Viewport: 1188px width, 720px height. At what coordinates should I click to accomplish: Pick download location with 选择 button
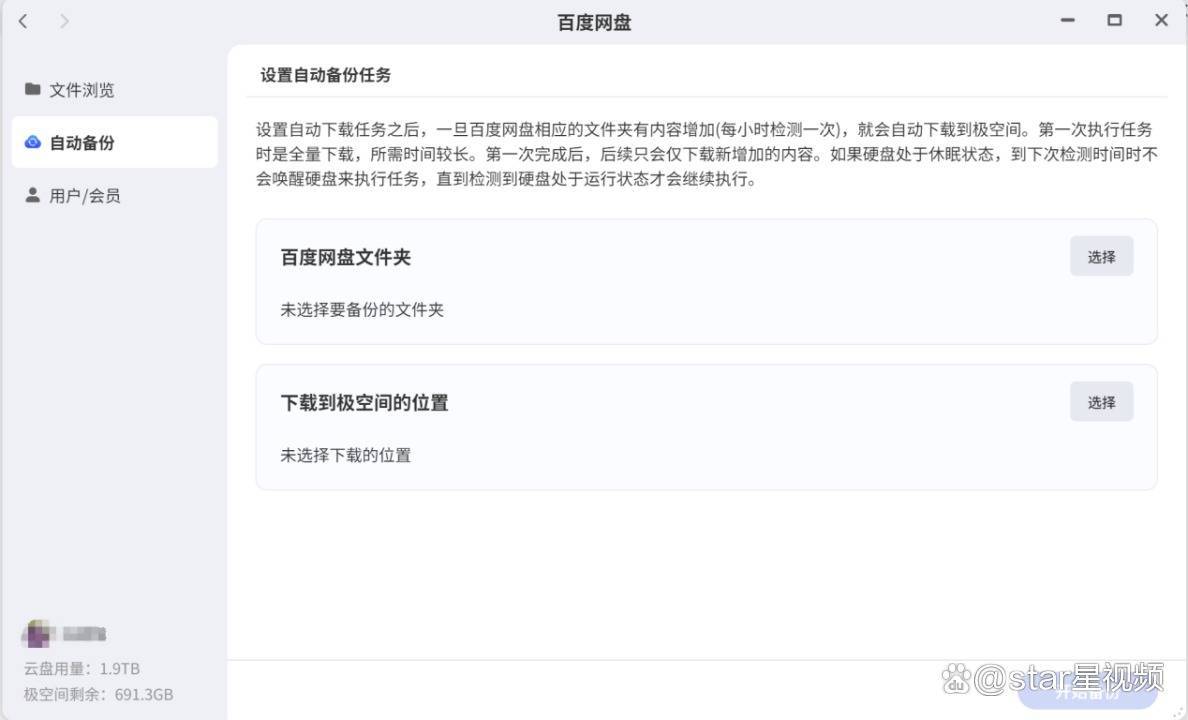tap(1101, 402)
